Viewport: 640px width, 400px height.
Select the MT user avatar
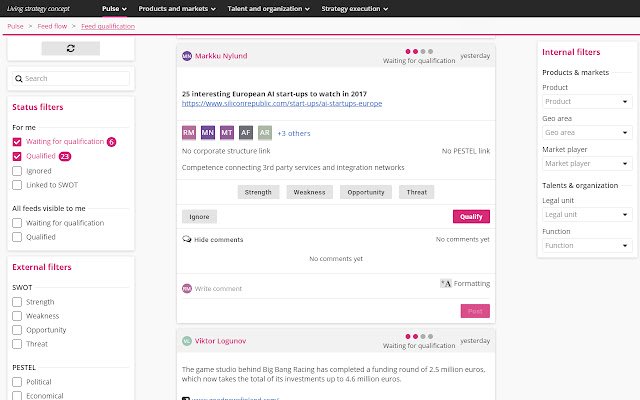point(227,133)
